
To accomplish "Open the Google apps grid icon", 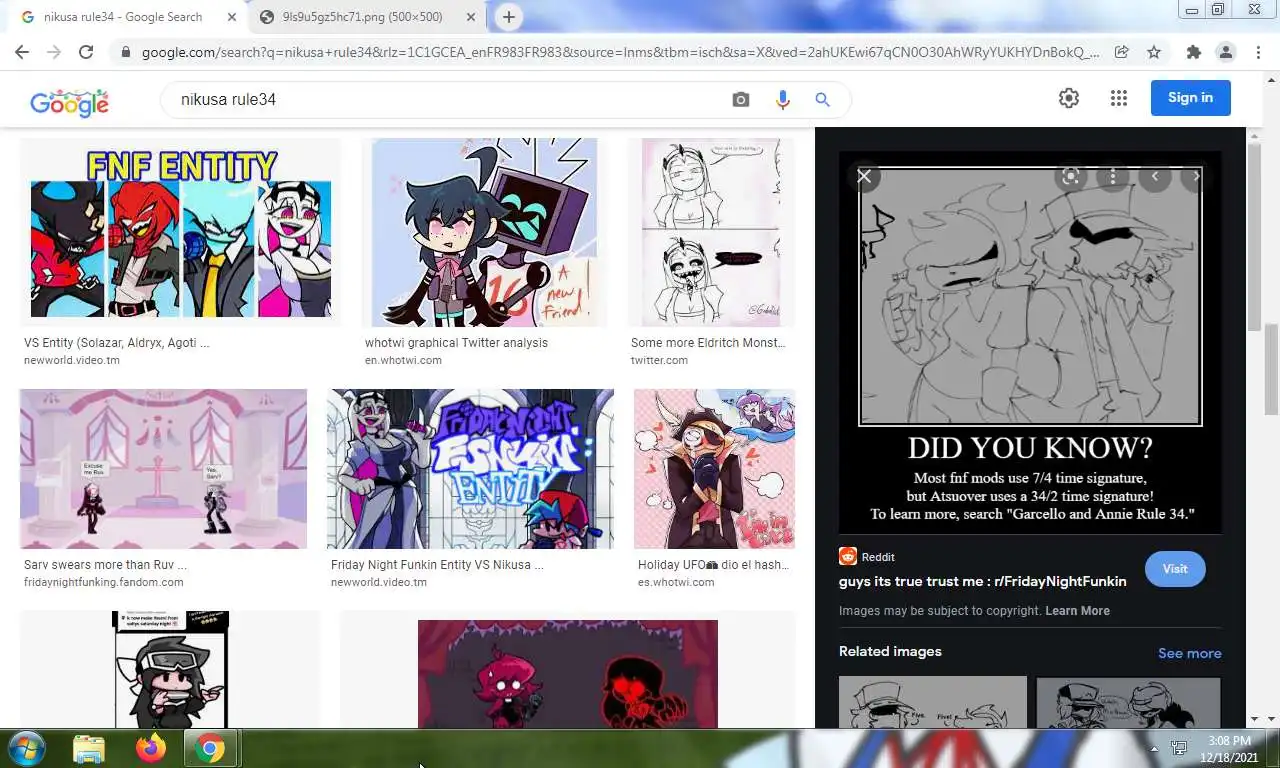I will click(1119, 98).
